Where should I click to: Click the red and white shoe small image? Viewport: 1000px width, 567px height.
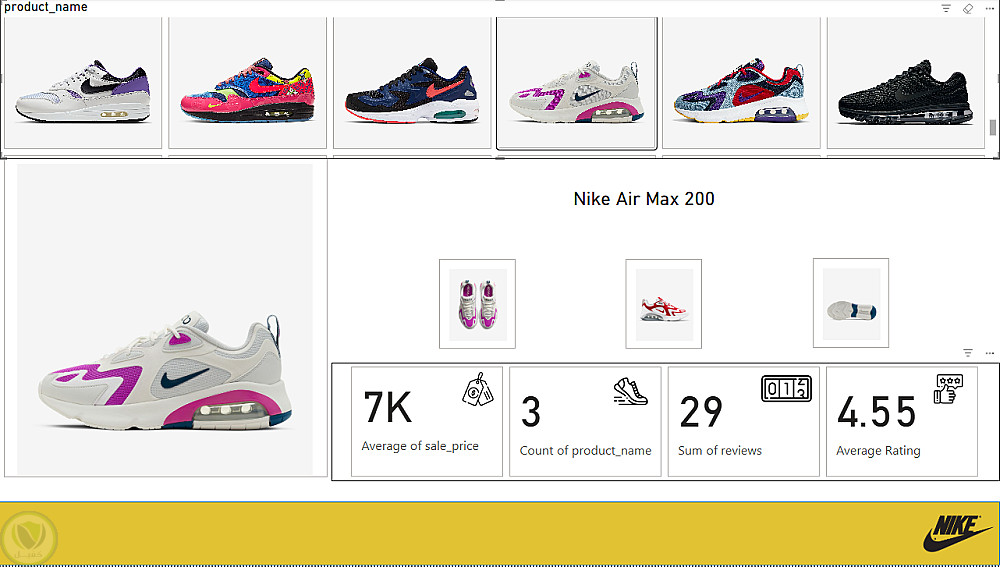(663, 304)
